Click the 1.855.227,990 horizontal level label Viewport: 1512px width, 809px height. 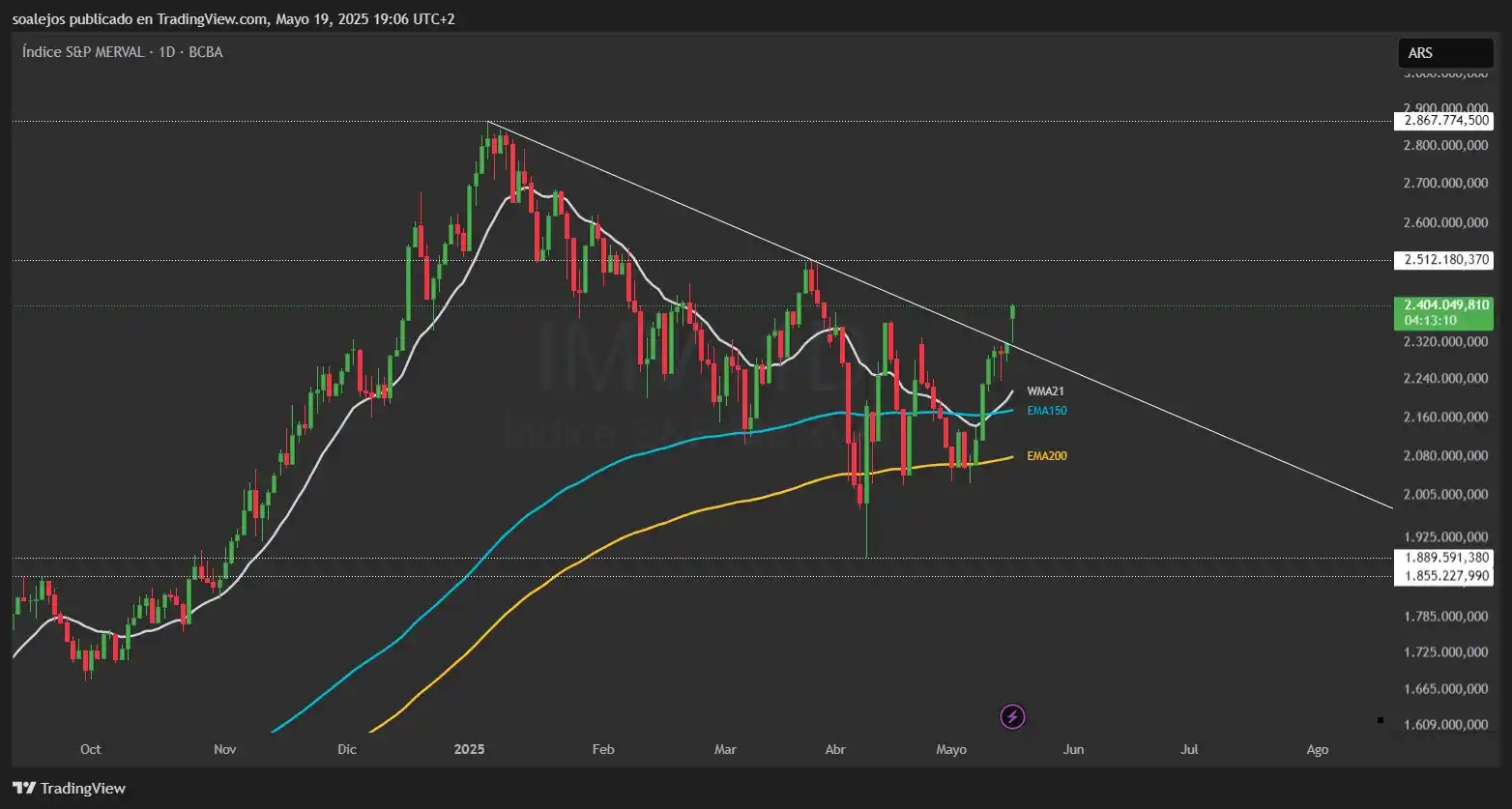point(1443,576)
